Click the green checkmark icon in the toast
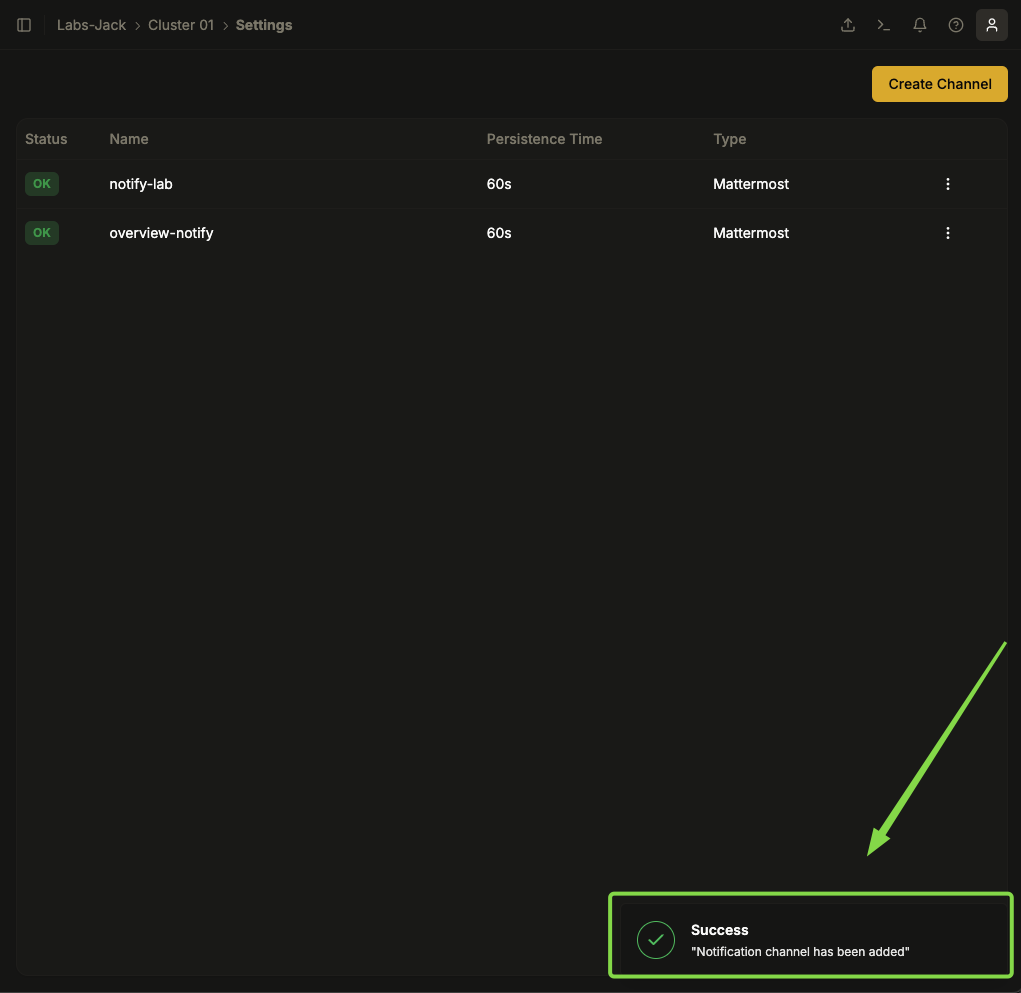Screen dimensions: 1021x993 656,940
